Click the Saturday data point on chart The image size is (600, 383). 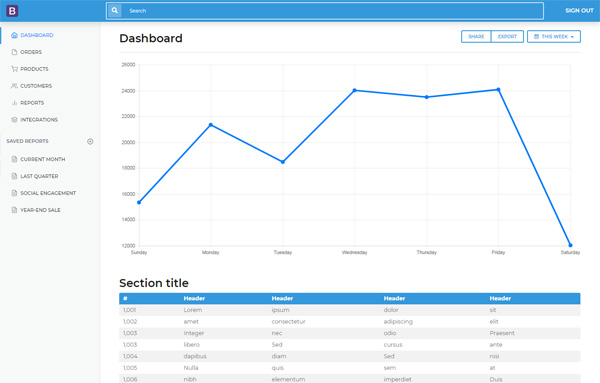571,245
